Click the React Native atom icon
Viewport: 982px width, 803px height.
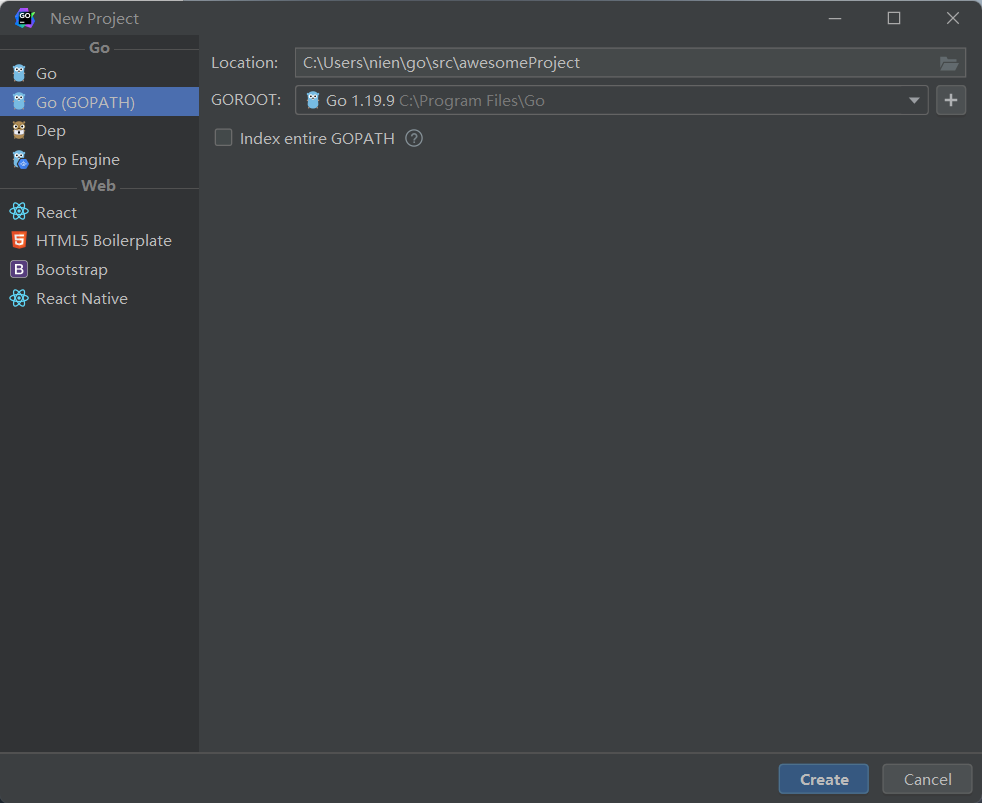click(x=19, y=298)
